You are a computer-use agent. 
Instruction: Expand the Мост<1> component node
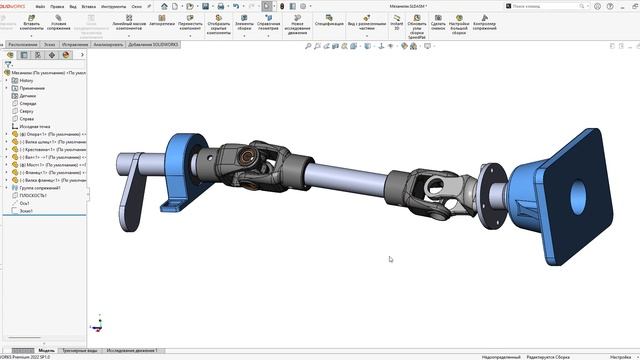point(6,165)
